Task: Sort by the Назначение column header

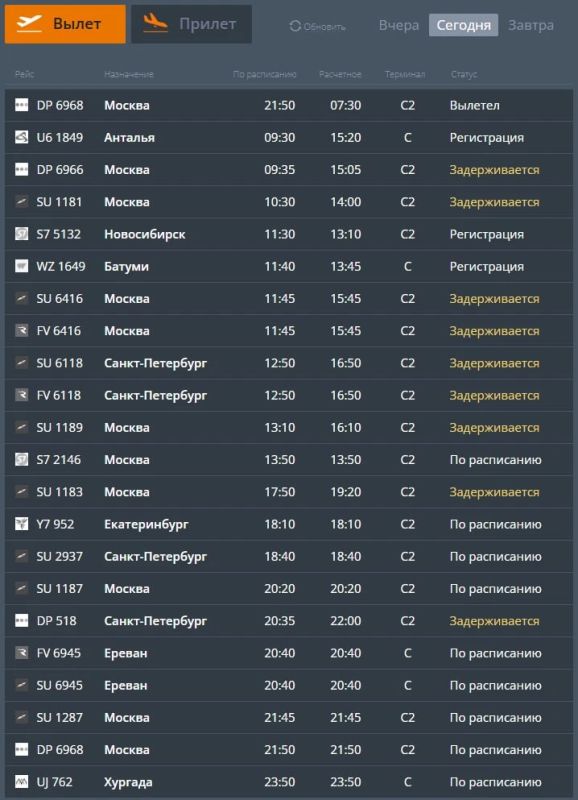Action: tap(129, 74)
